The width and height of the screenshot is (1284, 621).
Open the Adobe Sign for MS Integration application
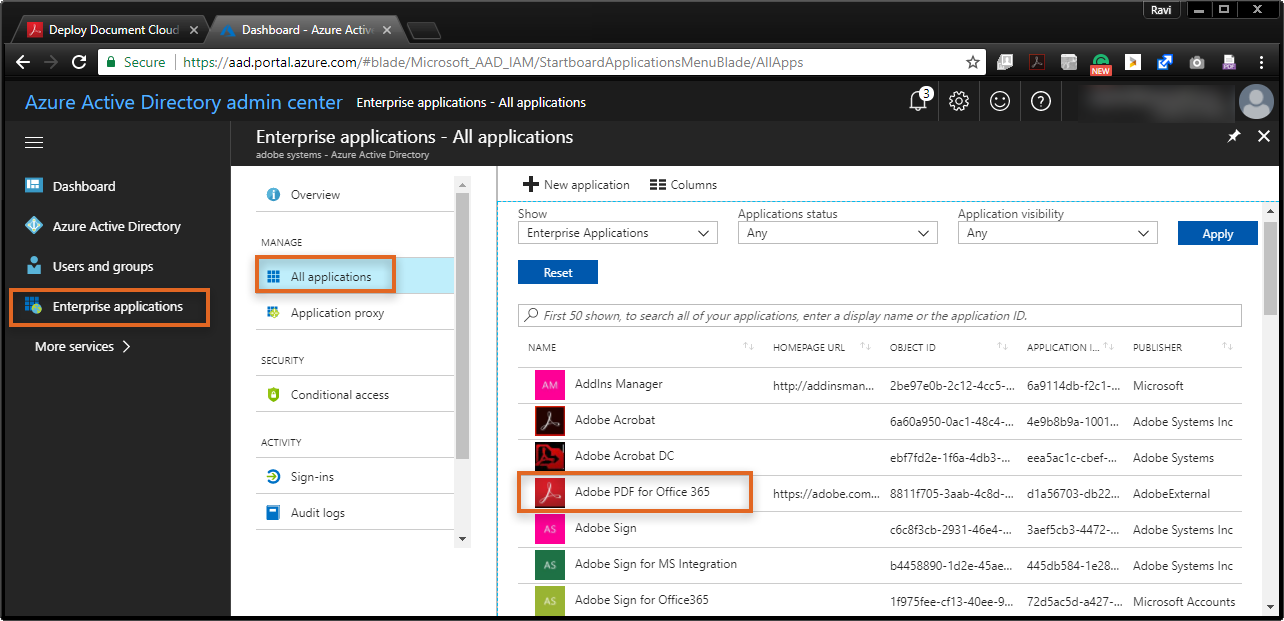click(656, 564)
